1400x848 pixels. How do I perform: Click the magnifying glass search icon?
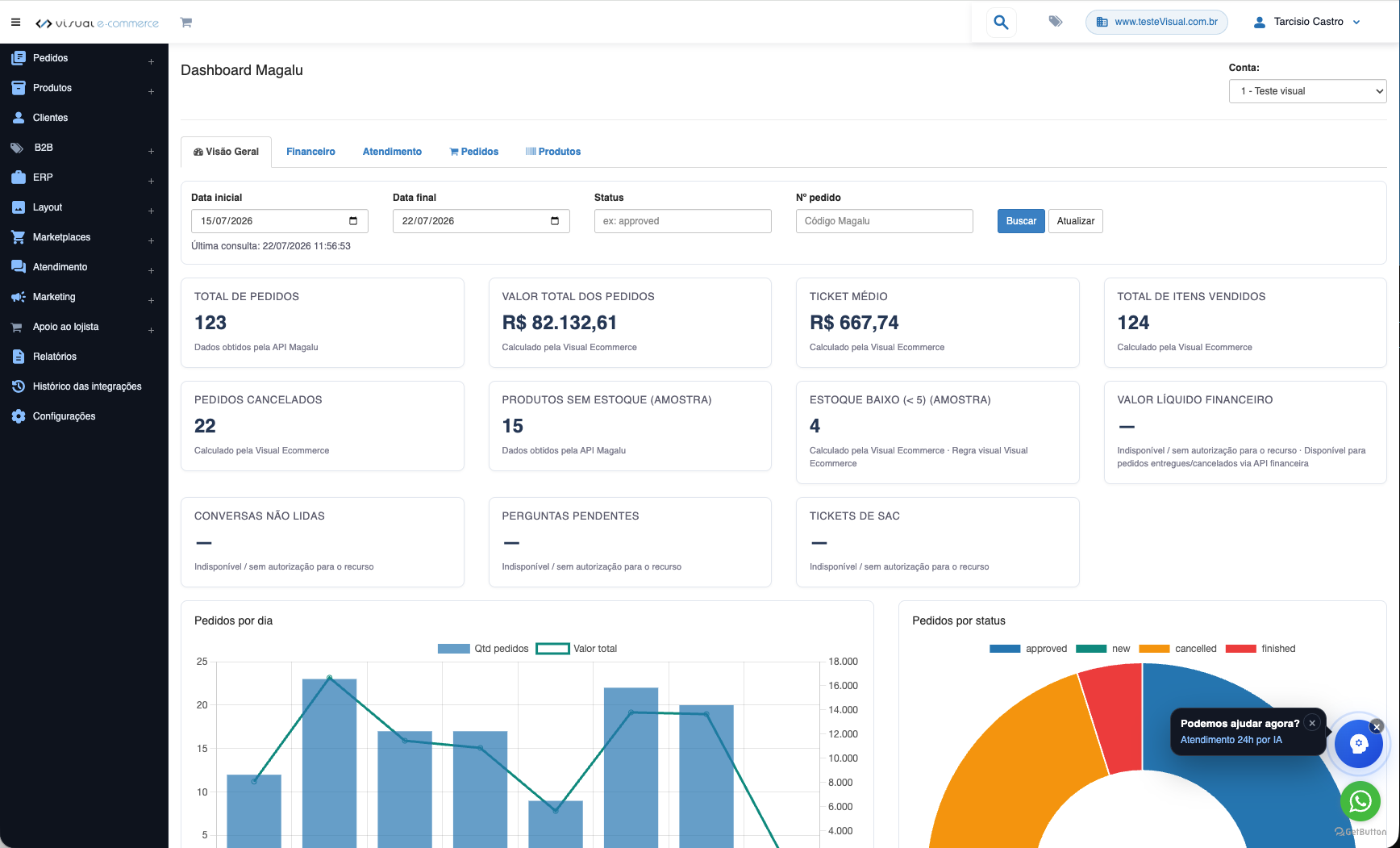coord(1001,23)
